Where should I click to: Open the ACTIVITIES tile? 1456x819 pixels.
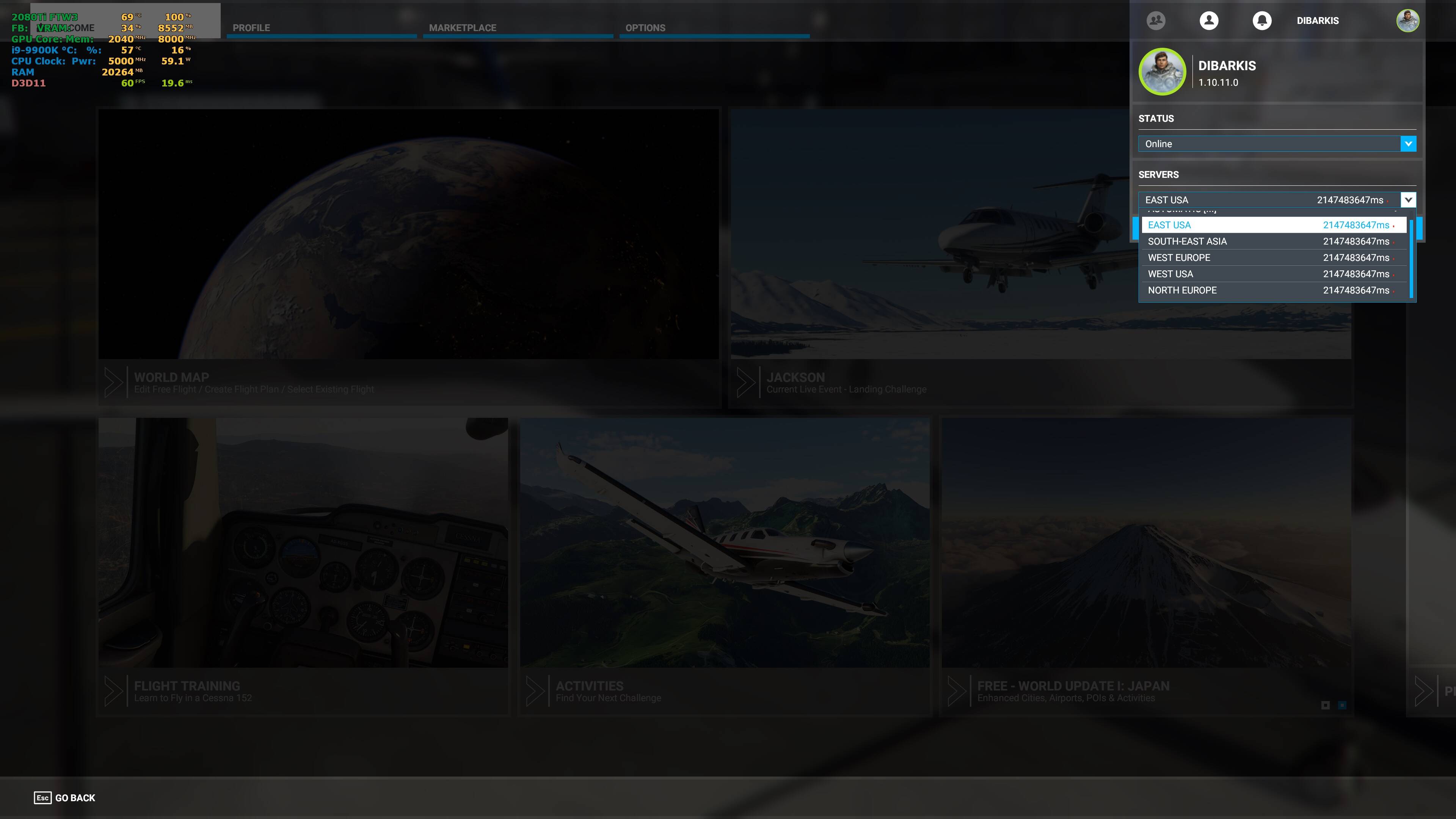click(725, 566)
